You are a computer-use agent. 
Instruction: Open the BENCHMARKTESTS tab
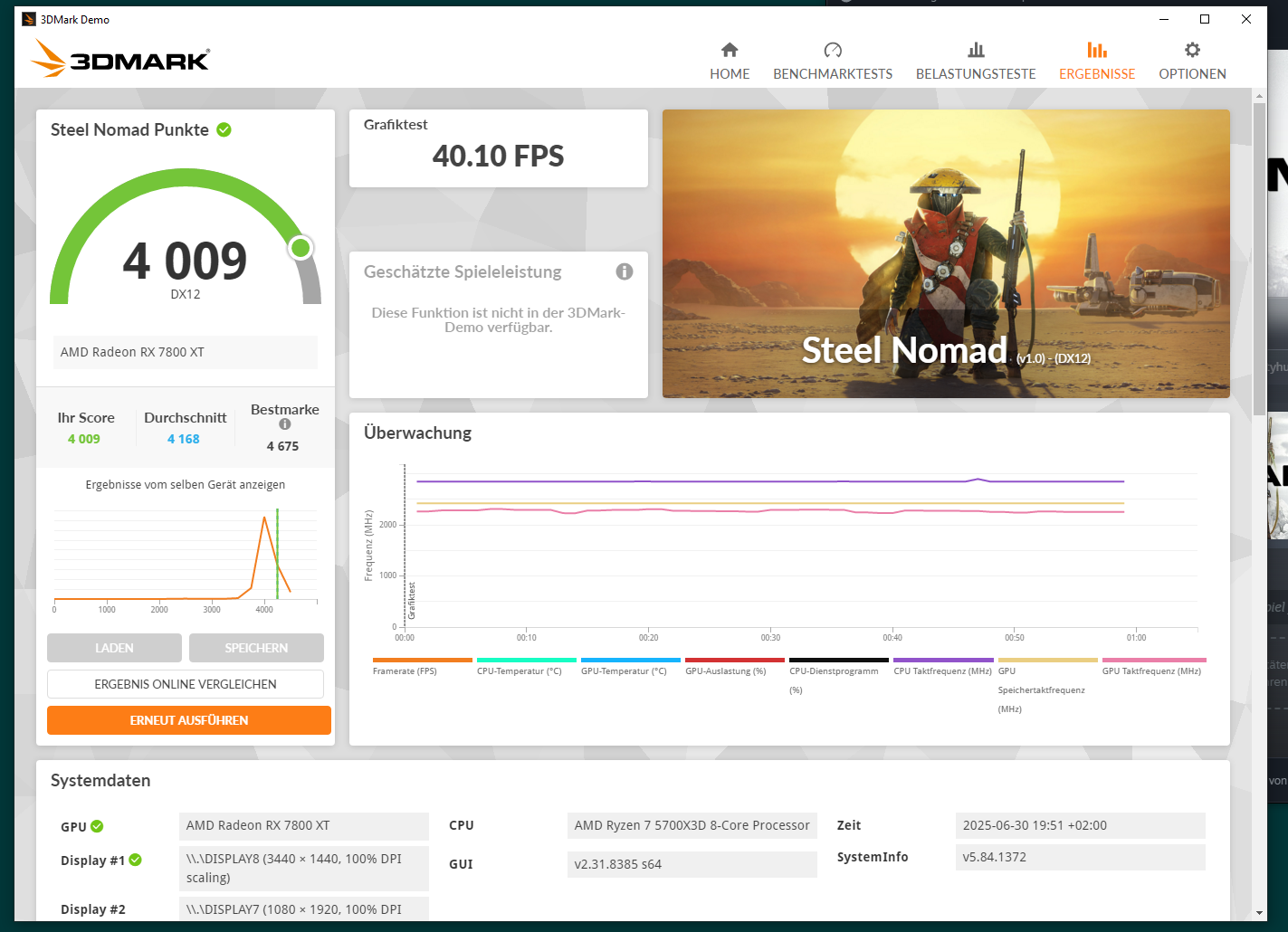pyautogui.click(x=833, y=62)
